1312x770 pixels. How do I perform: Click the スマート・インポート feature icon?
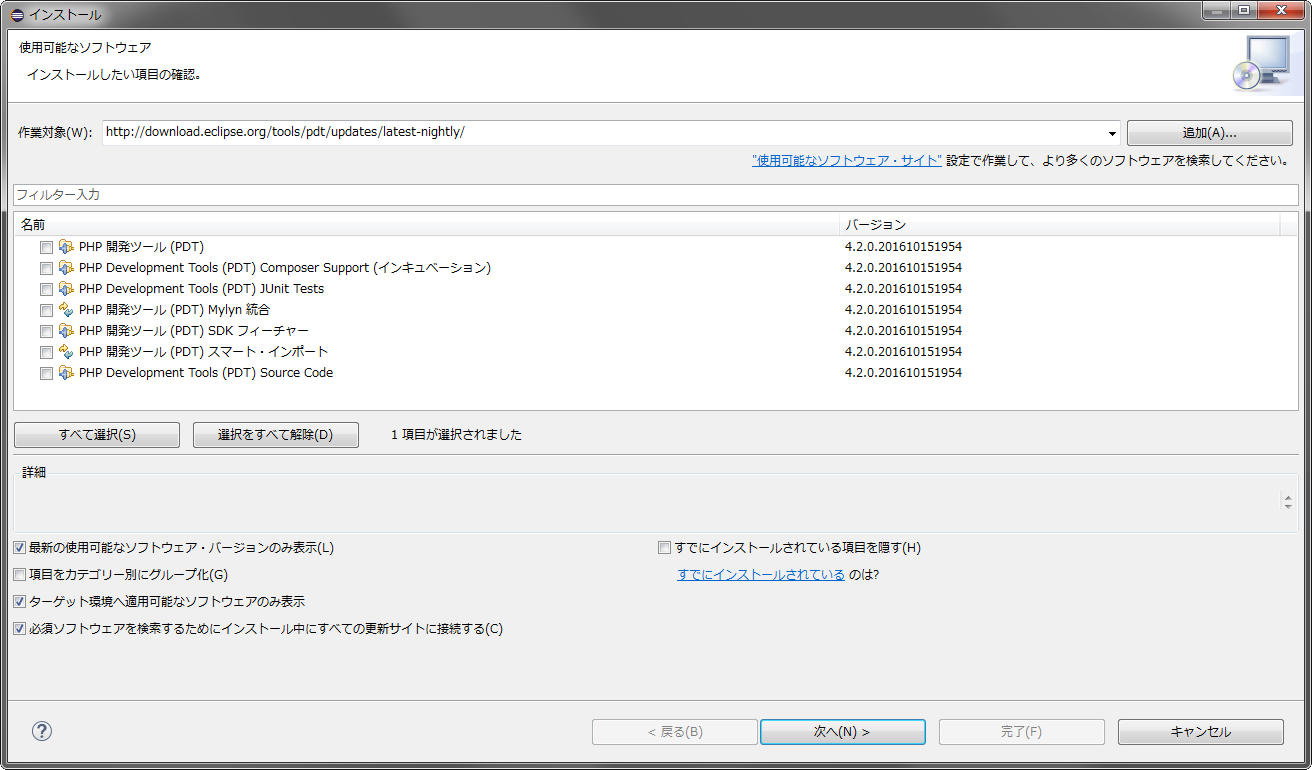(67, 352)
